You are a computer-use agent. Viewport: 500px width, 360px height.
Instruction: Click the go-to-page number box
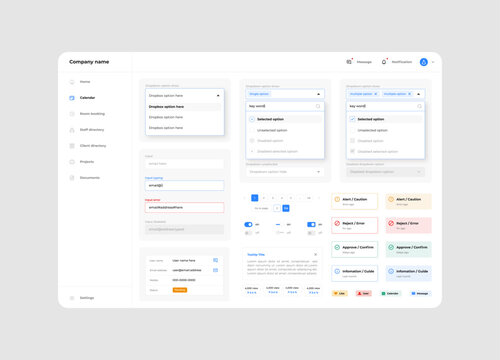click(277, 208)
